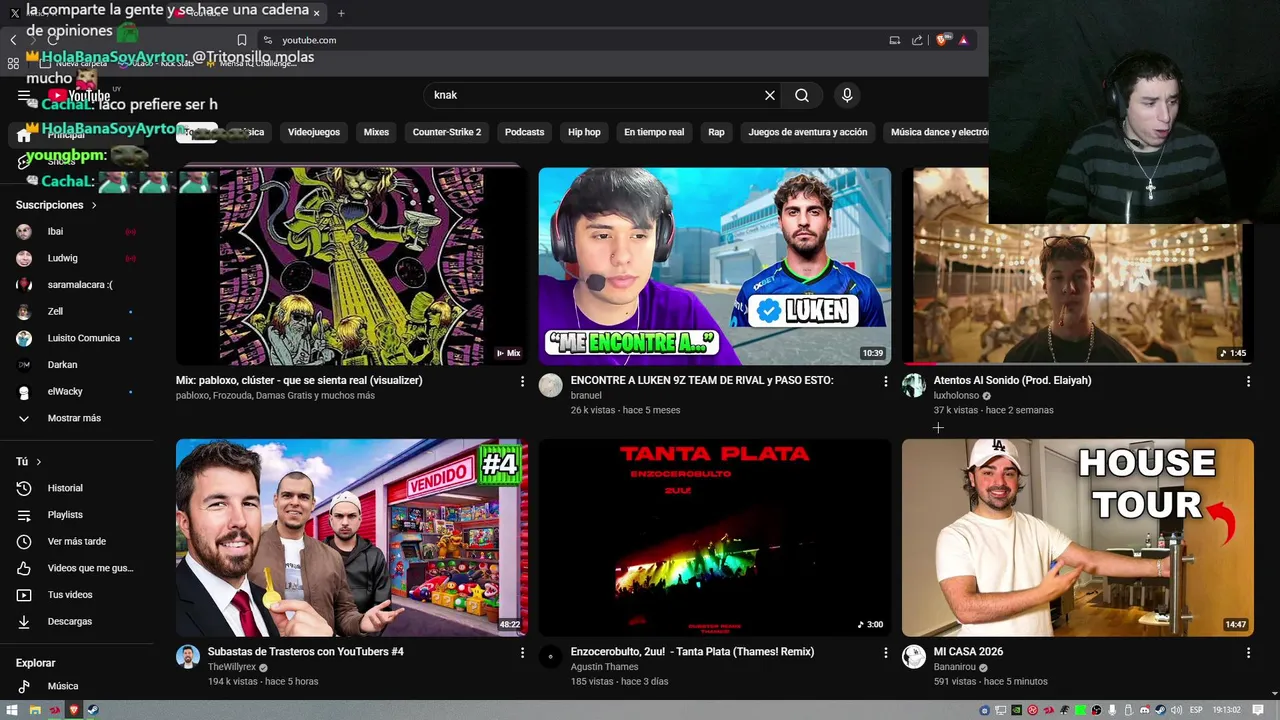
Task: Bookmark this page with the bookmark icon
Action: coord(242,40)
